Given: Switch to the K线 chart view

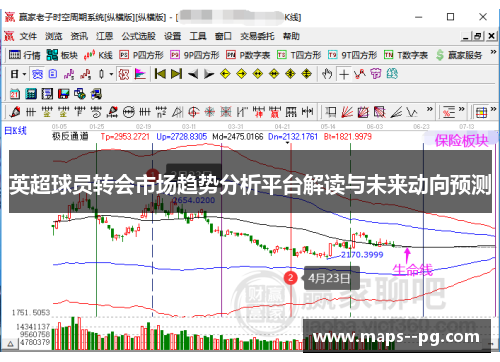Looking at the screenshot, I should [98, 55].
